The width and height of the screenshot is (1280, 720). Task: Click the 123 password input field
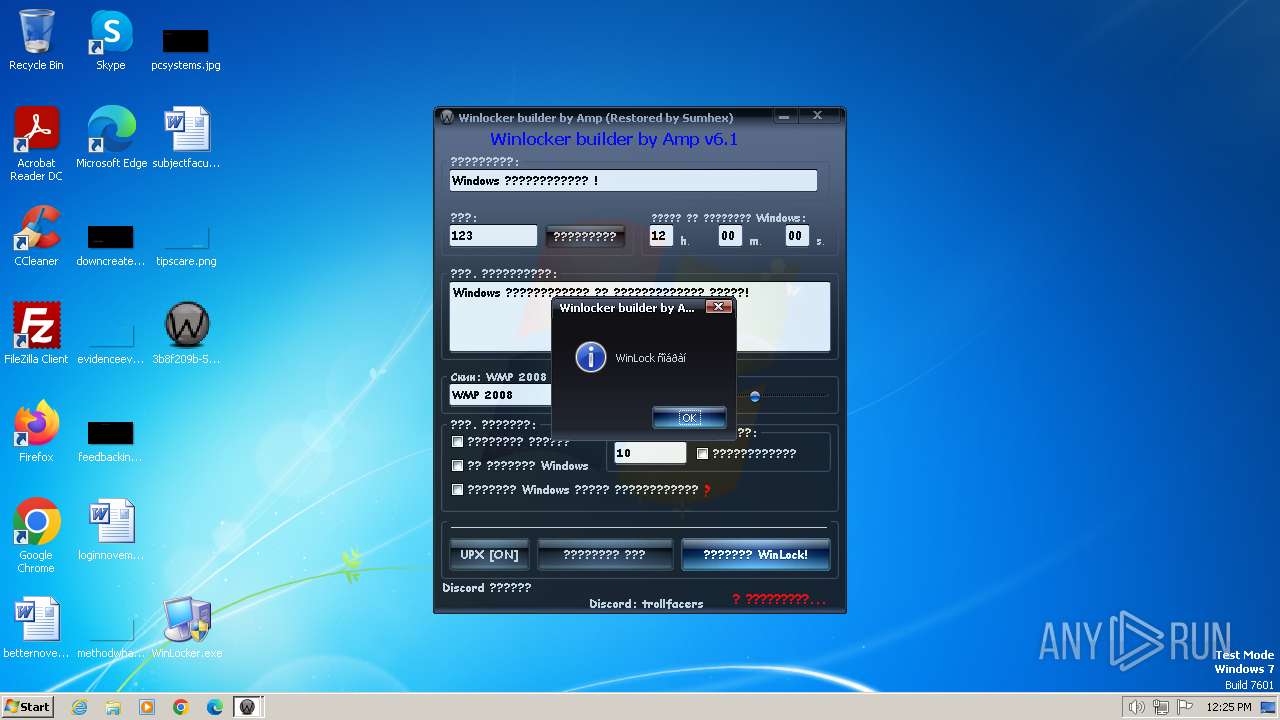point(493,236)
